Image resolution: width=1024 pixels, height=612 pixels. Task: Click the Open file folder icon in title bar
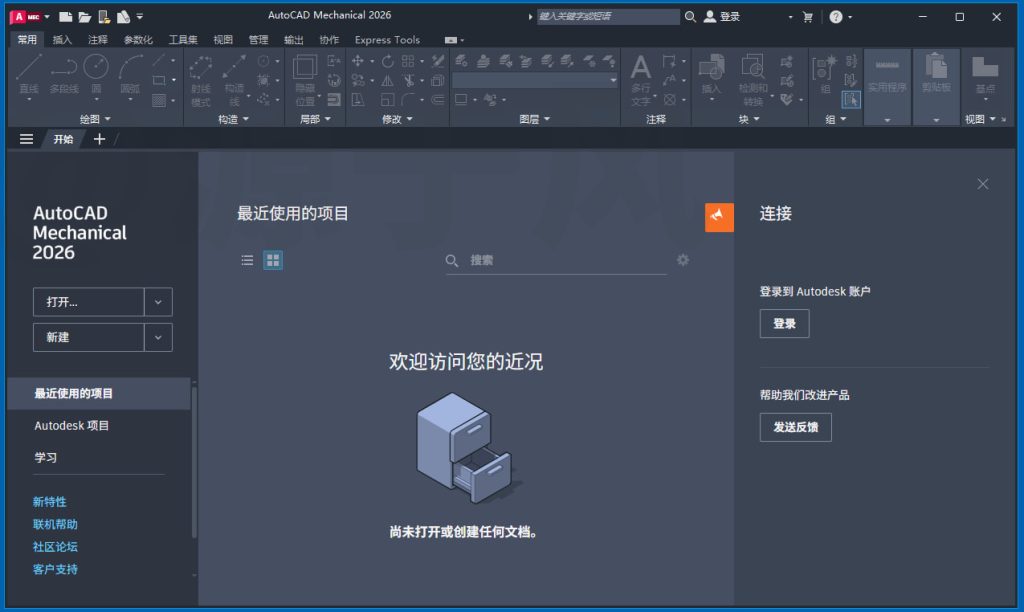84,17
